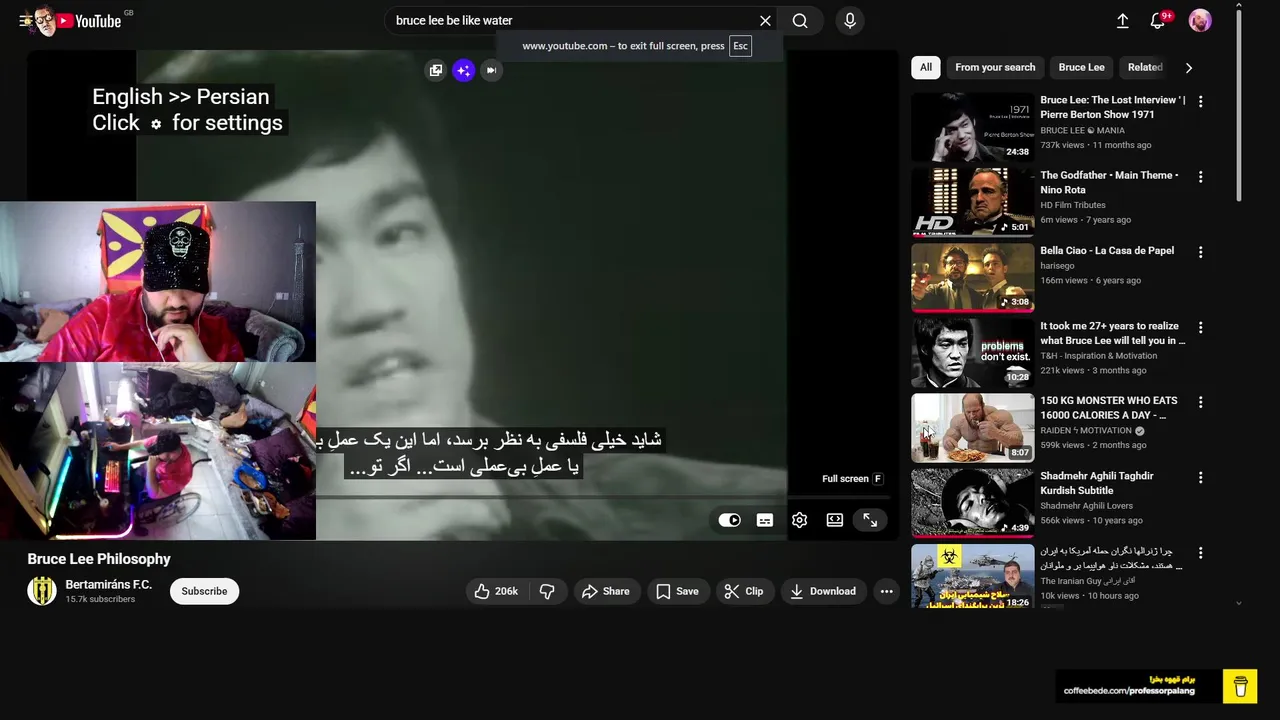Open options for The Godfather Main Theme
Image resolution: width=1280 pixels, height=720 pixels.
click(1201, 177)
